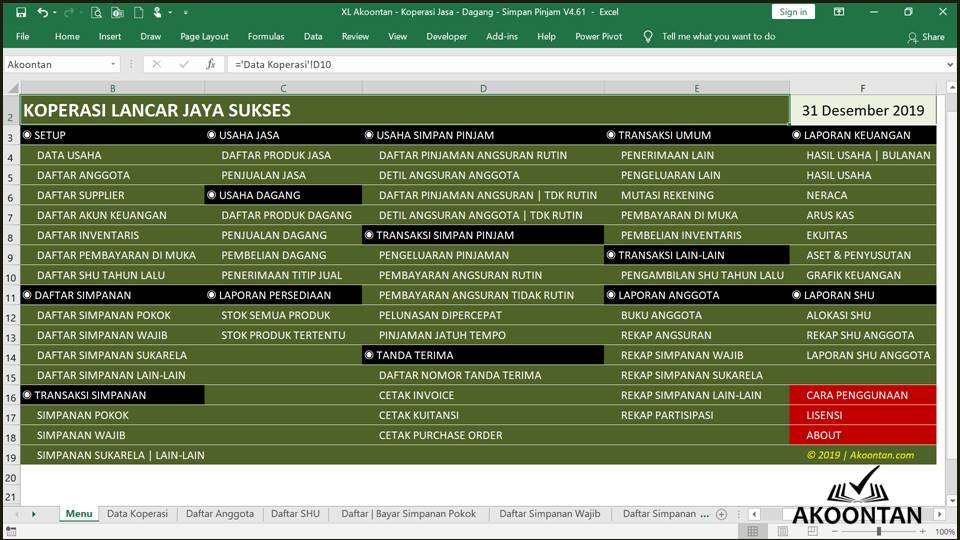
Task: Click the red CARA PENGGUNAAN button
Action: pyautogui.click(x=862, y=395)
